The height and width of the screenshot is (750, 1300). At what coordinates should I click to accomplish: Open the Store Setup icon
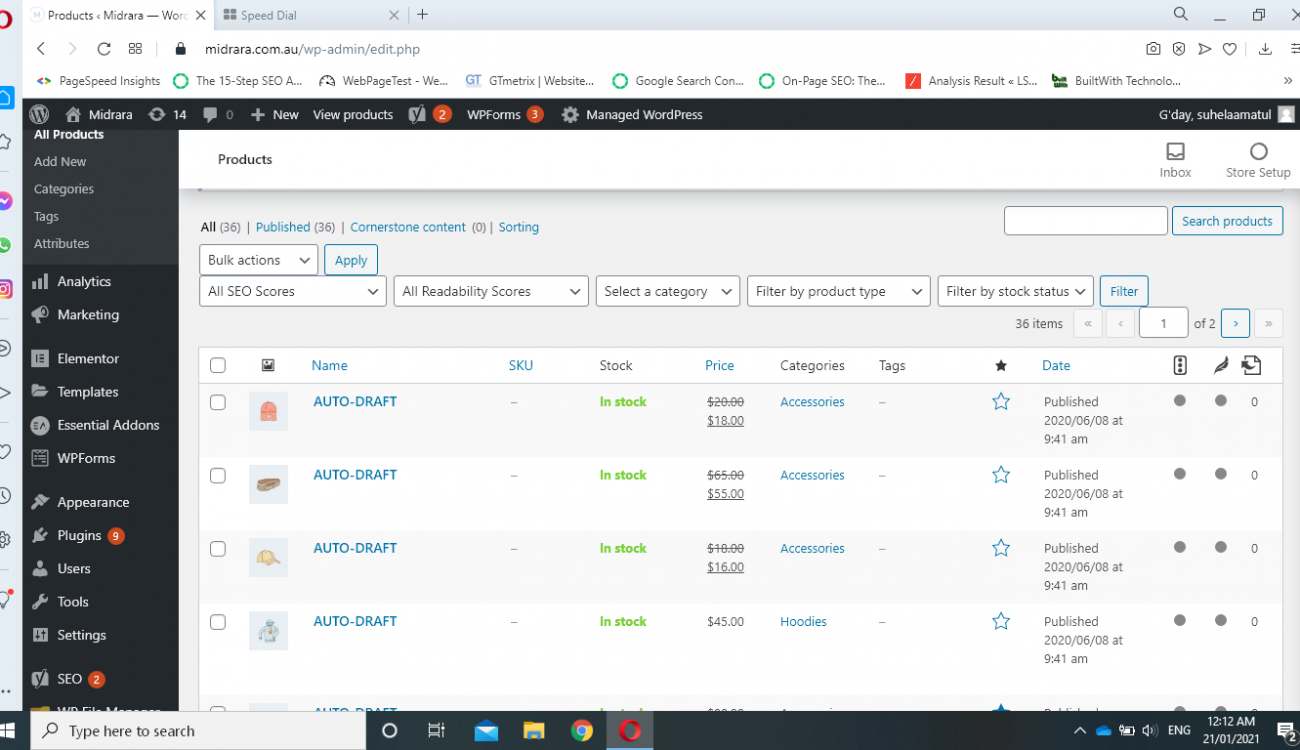pyautogui.click(x=1258, y=160)
